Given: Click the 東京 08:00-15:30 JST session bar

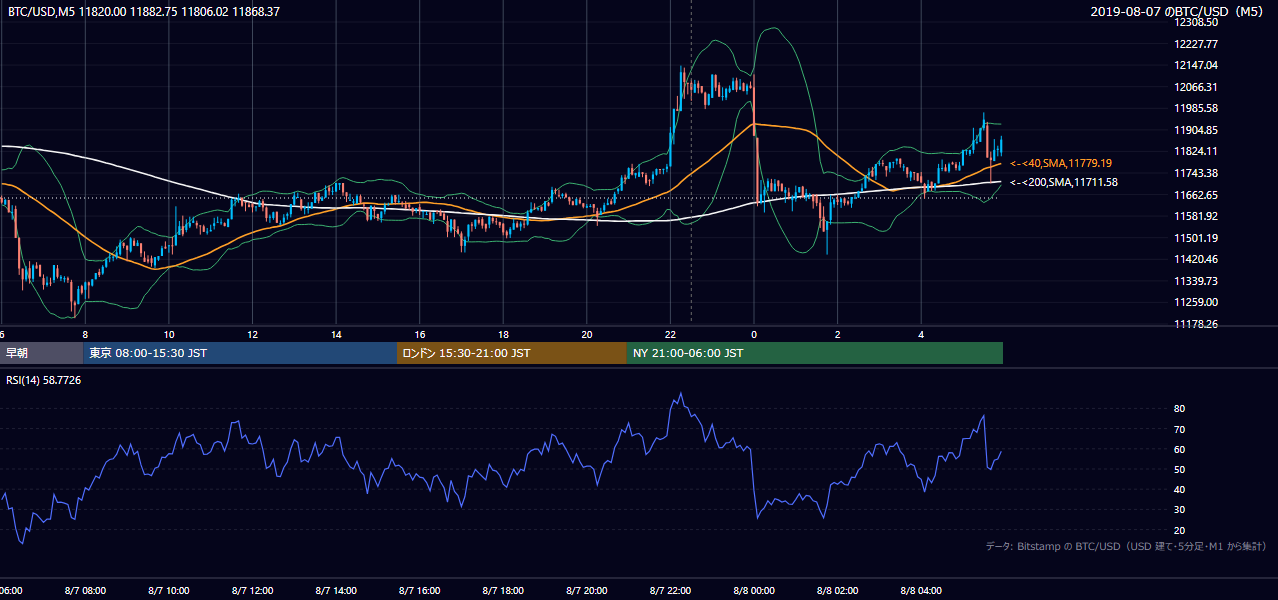Looking at the screenshot, I should tap(240, 353).
